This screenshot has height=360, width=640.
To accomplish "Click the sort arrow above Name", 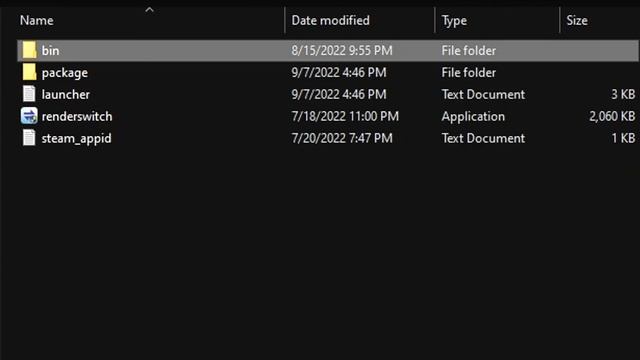I will (x=149, y=9).
